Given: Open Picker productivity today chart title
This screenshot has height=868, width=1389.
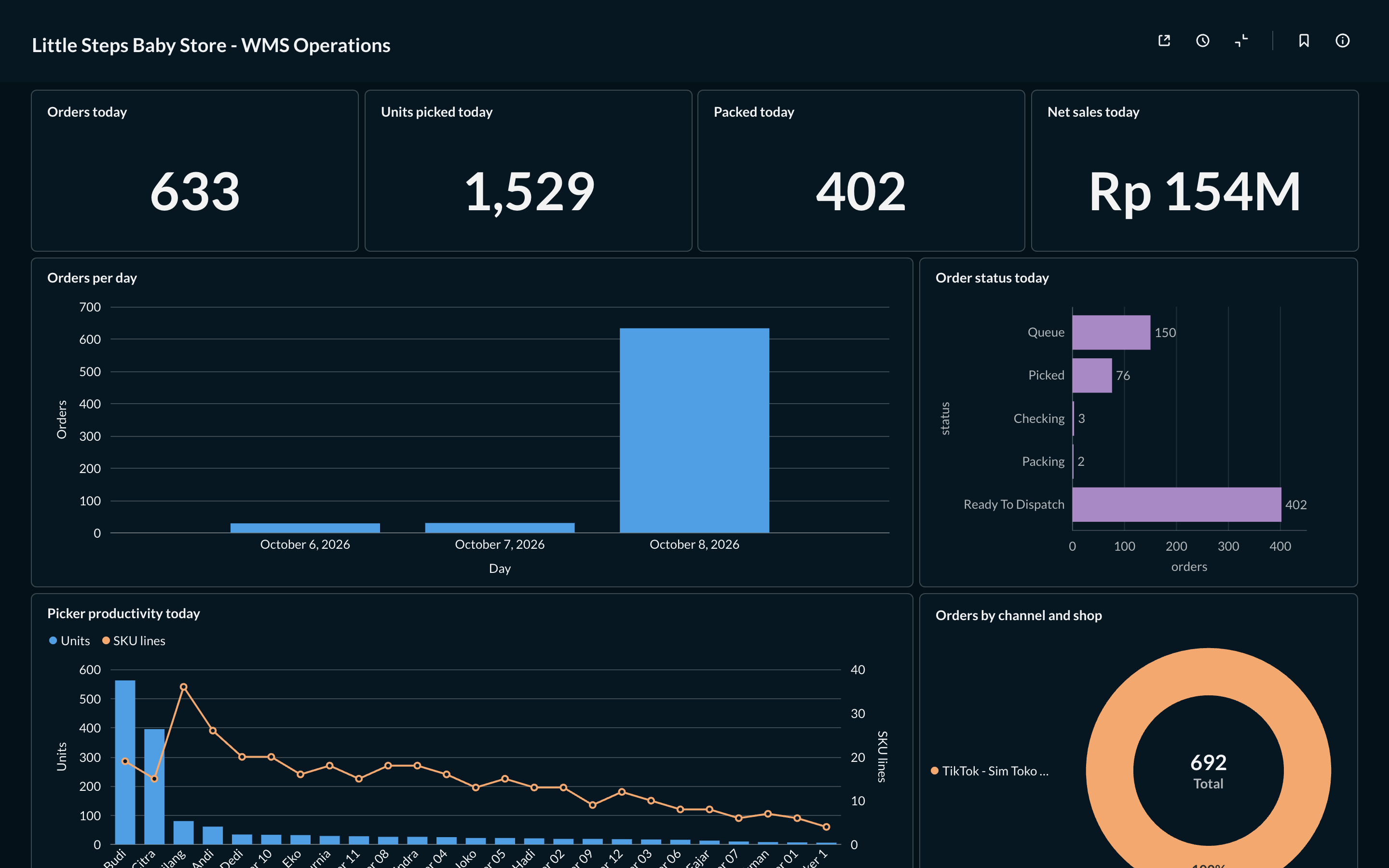Looking at the screenshot, I should click(123, 613).
